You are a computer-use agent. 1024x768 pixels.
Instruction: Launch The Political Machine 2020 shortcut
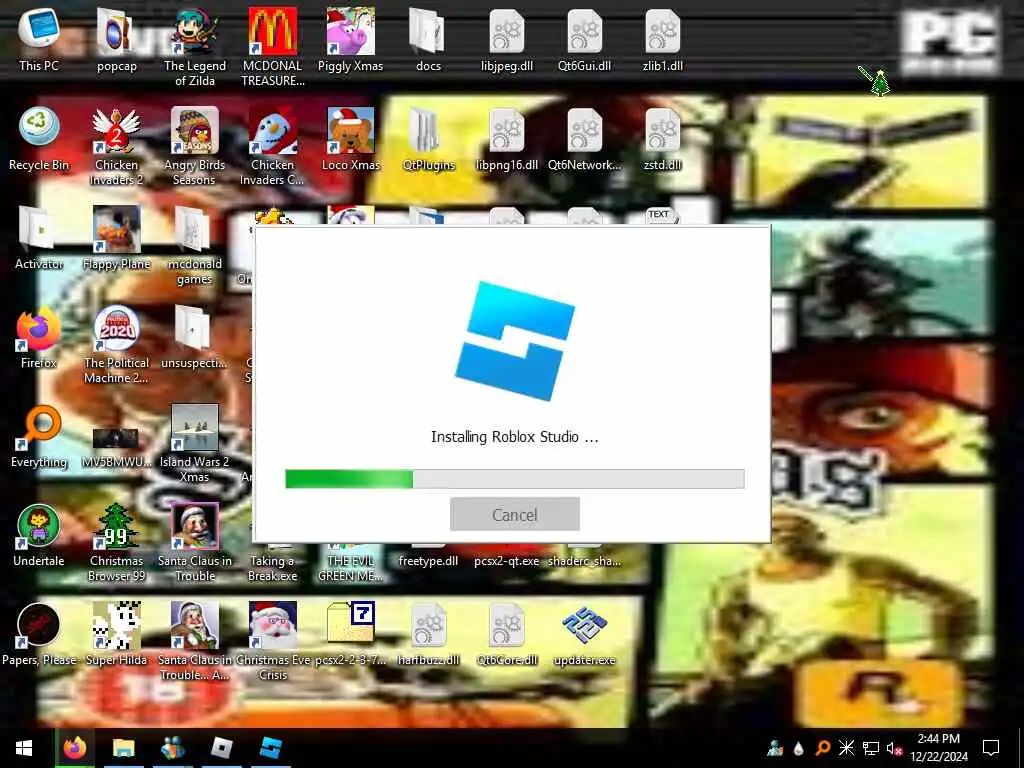[x=116, y=345]
